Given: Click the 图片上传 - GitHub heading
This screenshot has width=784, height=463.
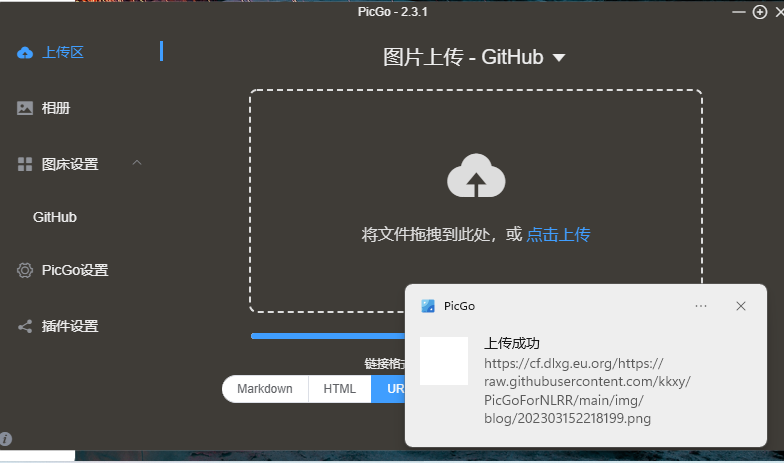Looking at the screenshot, I should point(463,58).
